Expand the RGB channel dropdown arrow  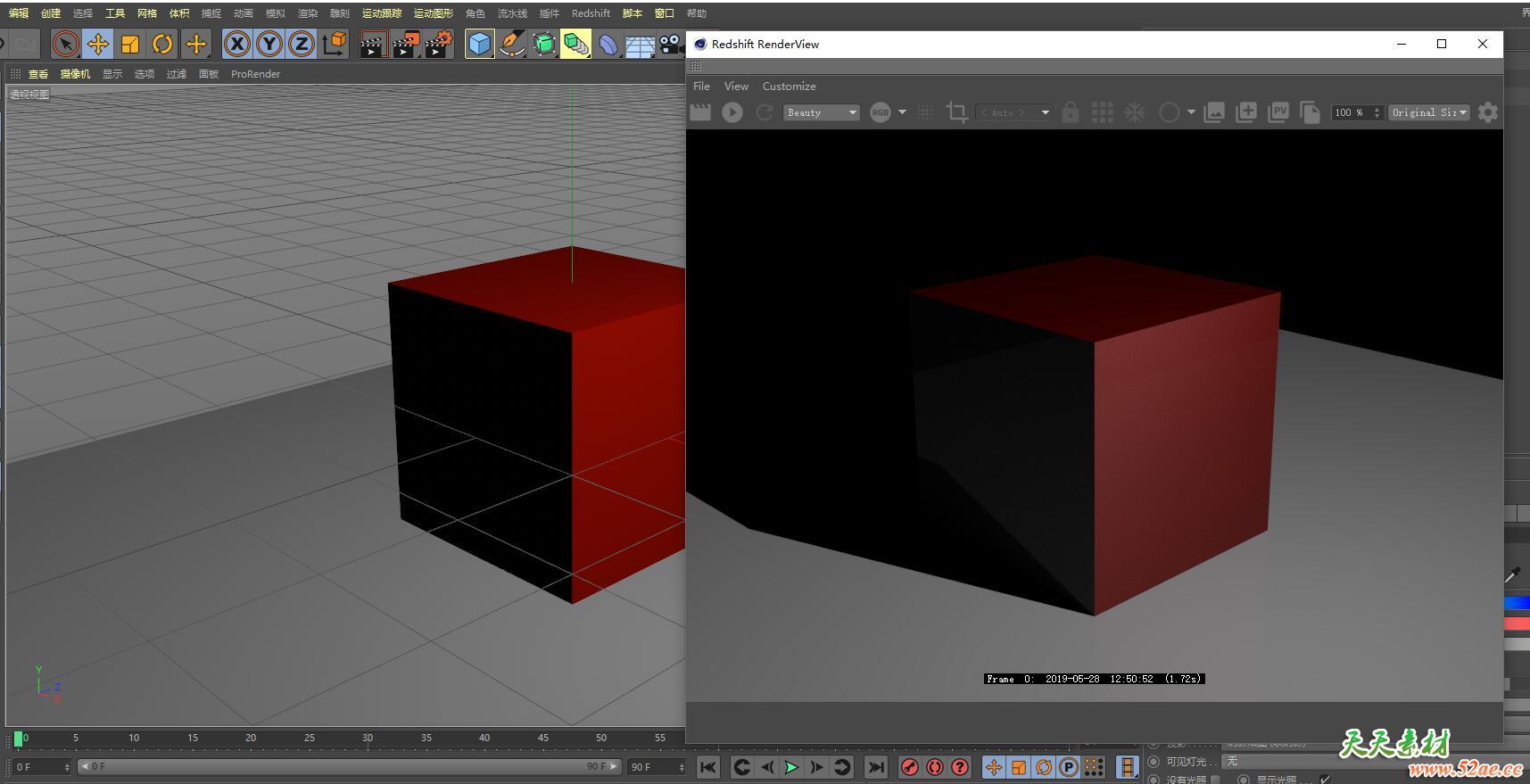pos(902,112)
